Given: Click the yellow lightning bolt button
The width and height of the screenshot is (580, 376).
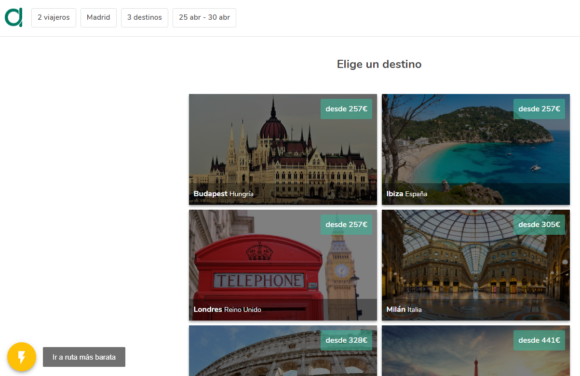Looking at the screenshot, I should coord(22,357).
